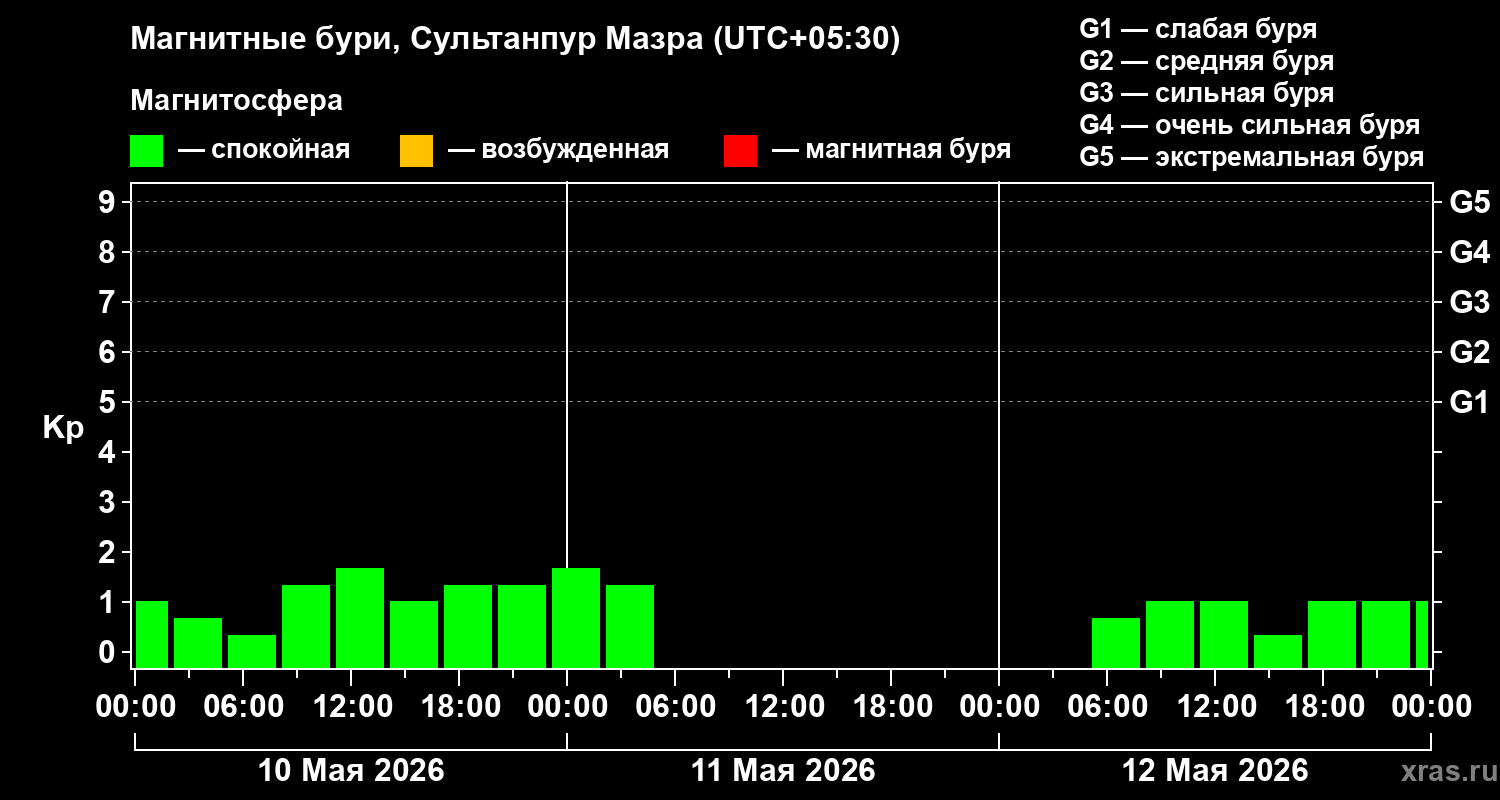Click the '10 Мая 2026' date label
1500x800 pixels.
[351, 770]
